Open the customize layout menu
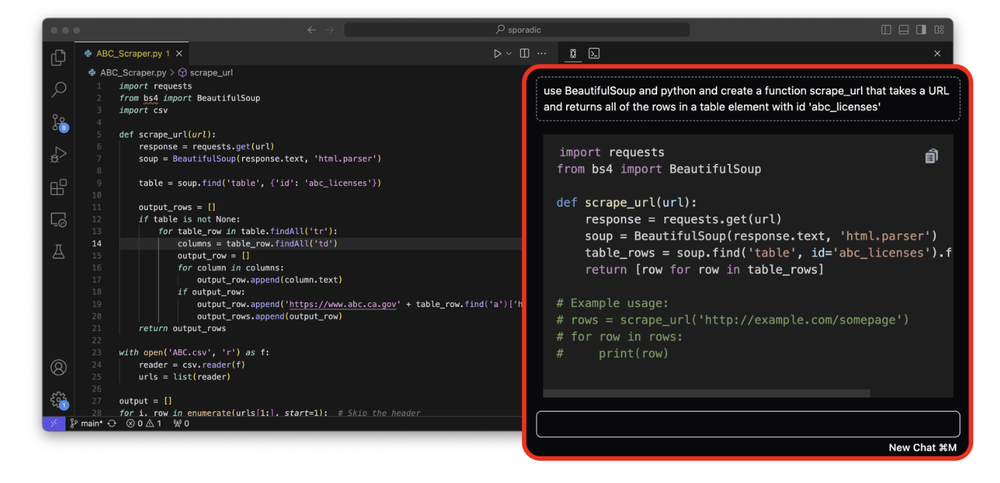The width and height of the screenshot is (1000, 483). [939, 30]
